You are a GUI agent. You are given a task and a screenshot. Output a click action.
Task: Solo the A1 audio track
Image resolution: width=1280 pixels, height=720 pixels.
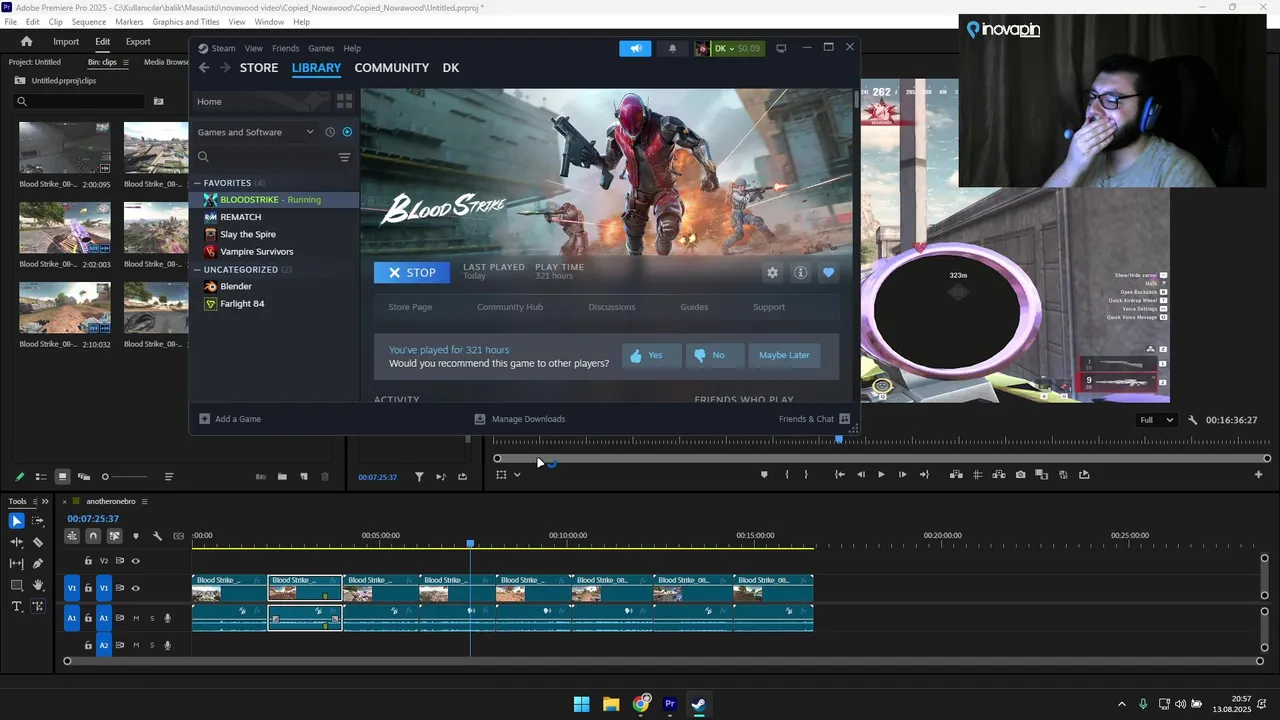point(152,618)
